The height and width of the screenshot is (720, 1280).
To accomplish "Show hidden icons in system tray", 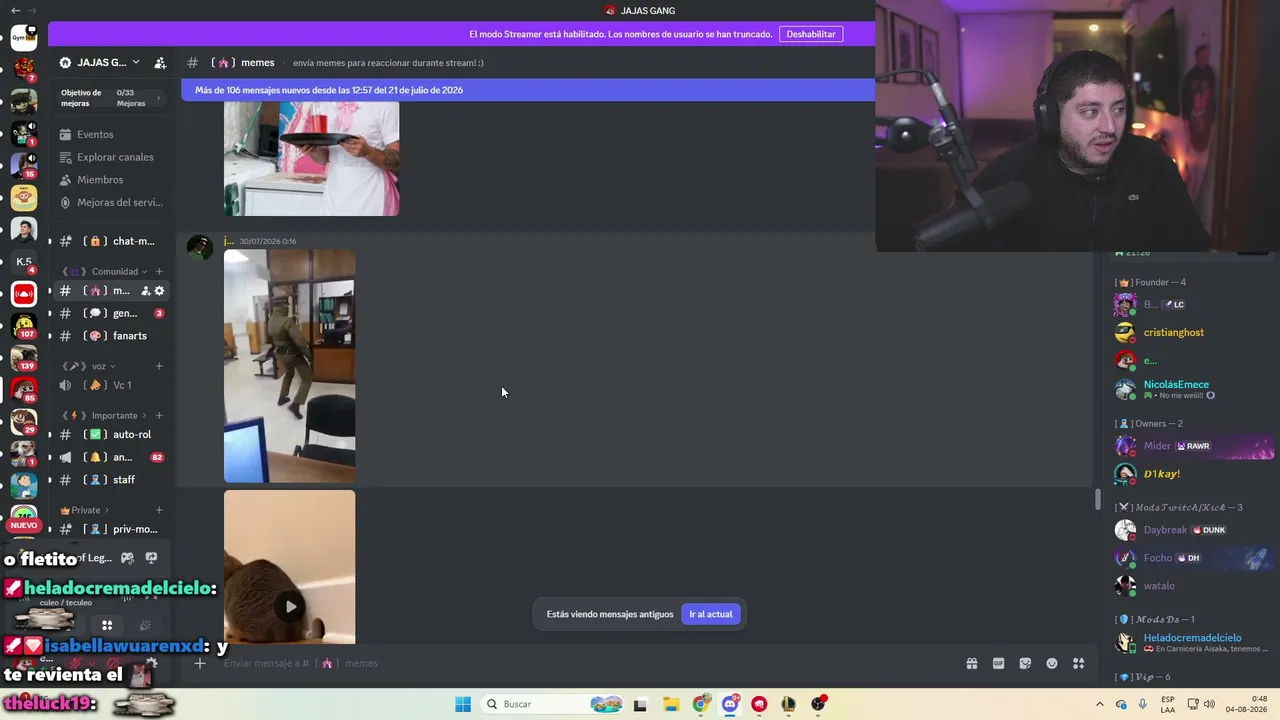I will (x=1100, y=704).
